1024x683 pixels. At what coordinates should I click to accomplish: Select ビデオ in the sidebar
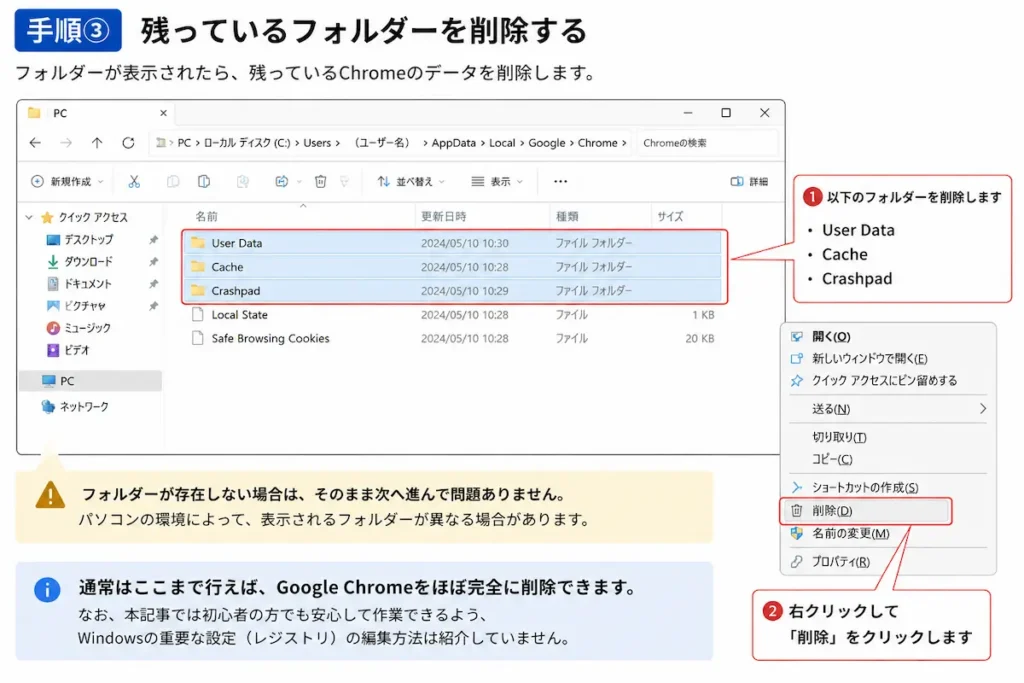pos(76,350)
